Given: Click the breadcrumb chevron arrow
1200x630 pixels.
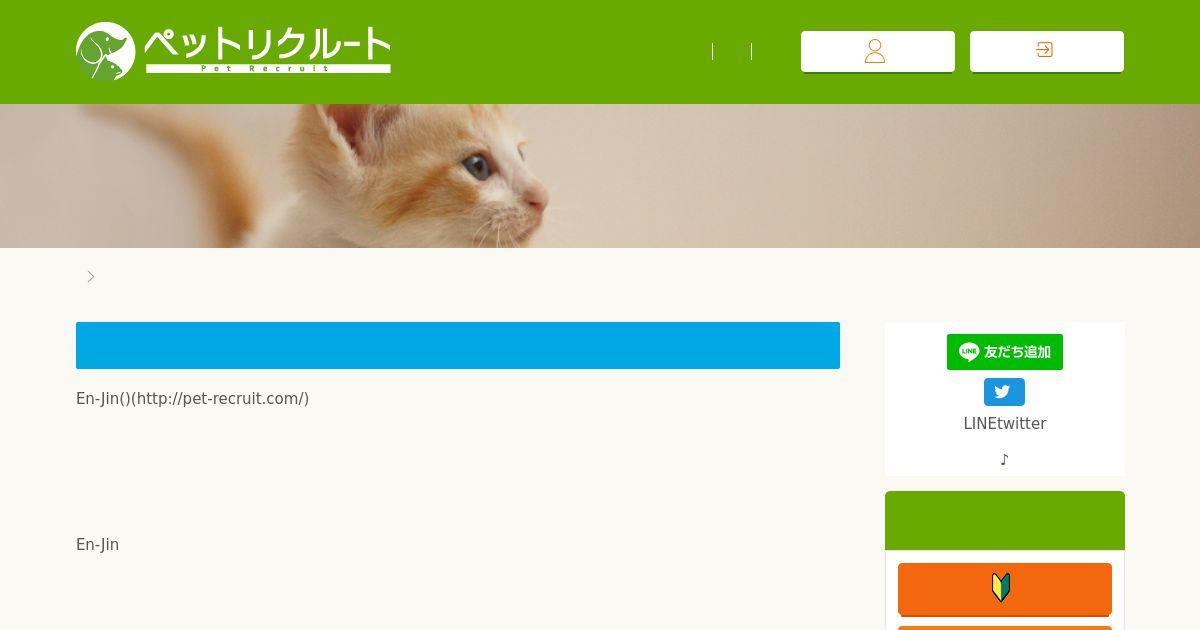Looking at the screenshot, I should click(x=91, y=276).
